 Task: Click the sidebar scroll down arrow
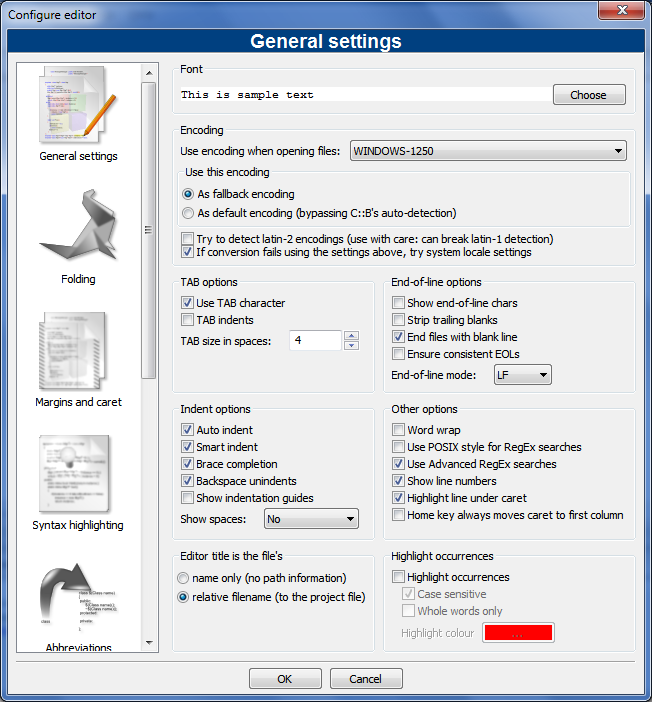pos(149,642)
